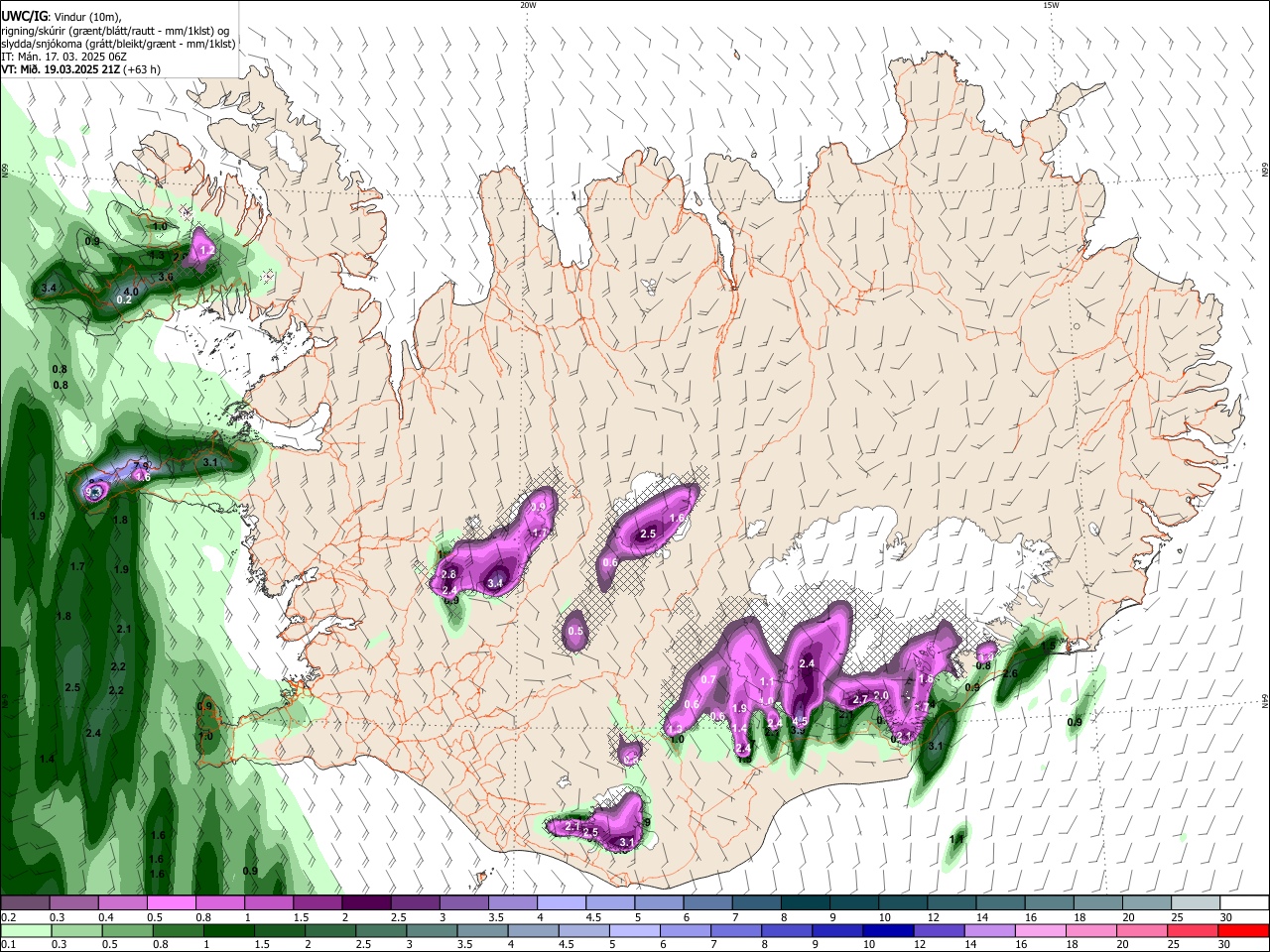The height and width of the screenshot is (952, 1270).
Task: Click the 0.2–0.3 mauve swatch in top legend row
Action: [x=25, y=903]
